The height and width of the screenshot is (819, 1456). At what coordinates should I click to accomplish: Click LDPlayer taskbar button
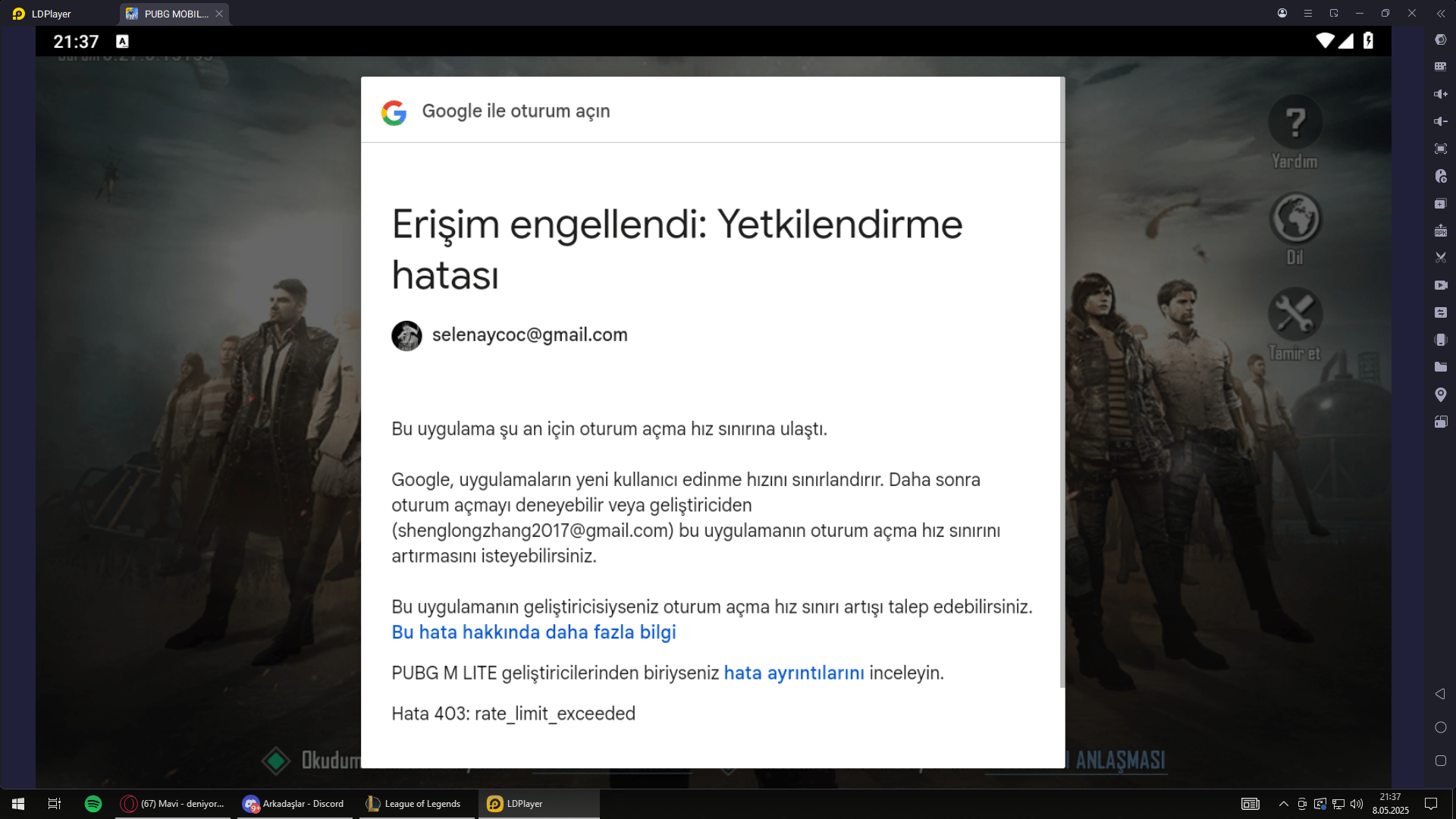pos(538,804)
